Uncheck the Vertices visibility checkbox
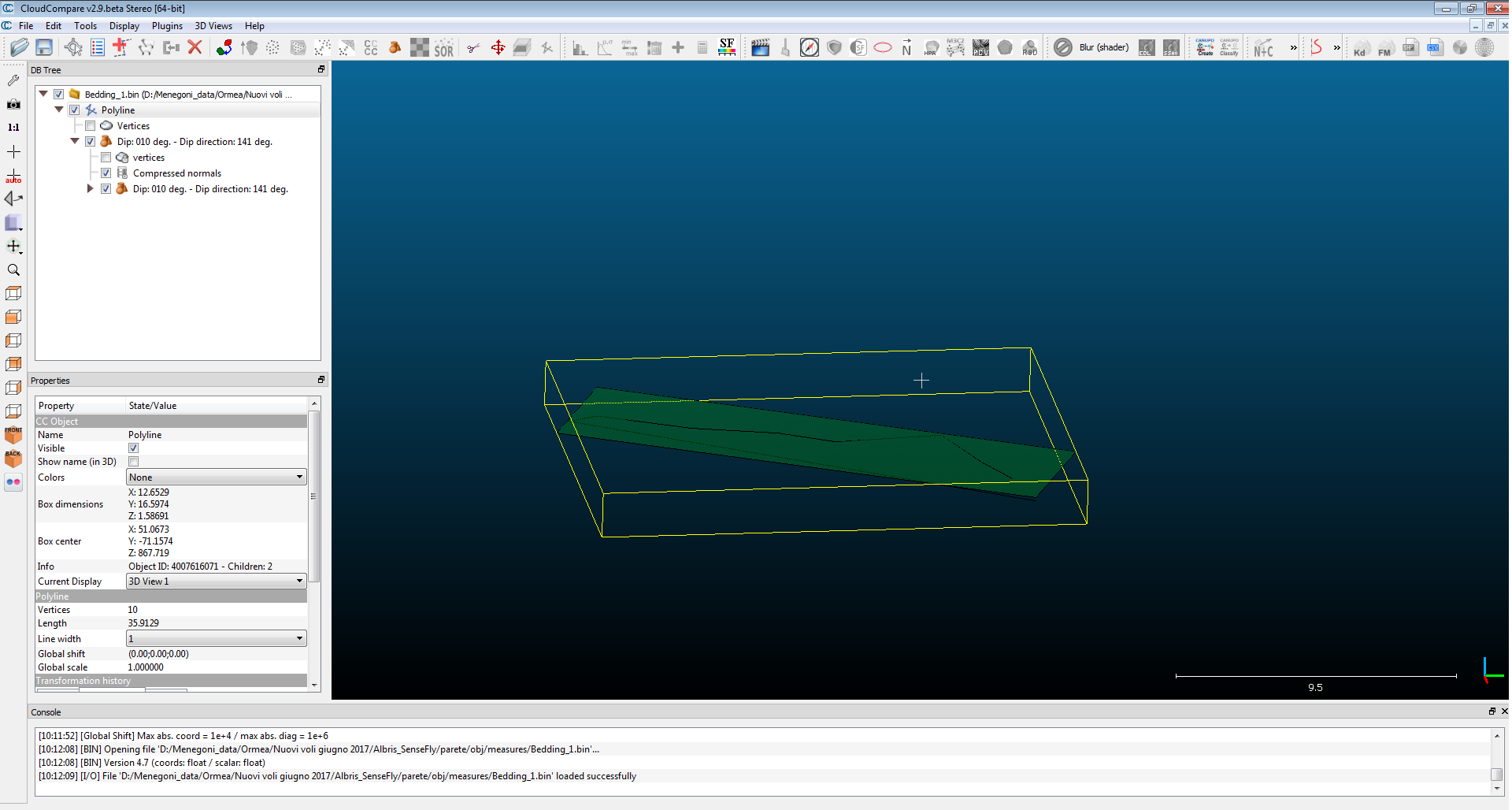This screenshot has width=1512, height=810. point(90,125)
